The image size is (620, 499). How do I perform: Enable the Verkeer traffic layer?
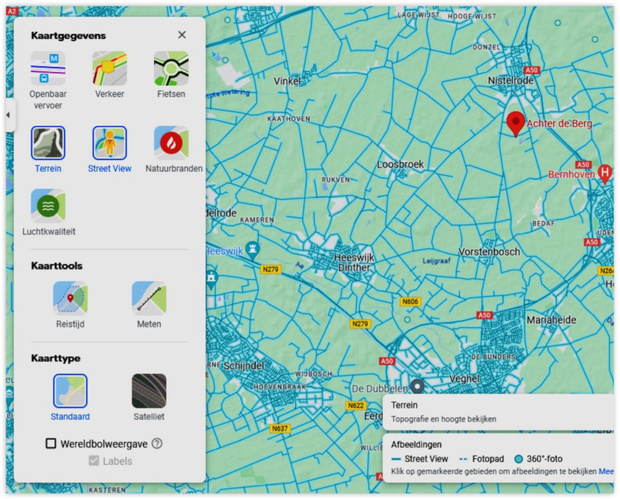(110, 69)
